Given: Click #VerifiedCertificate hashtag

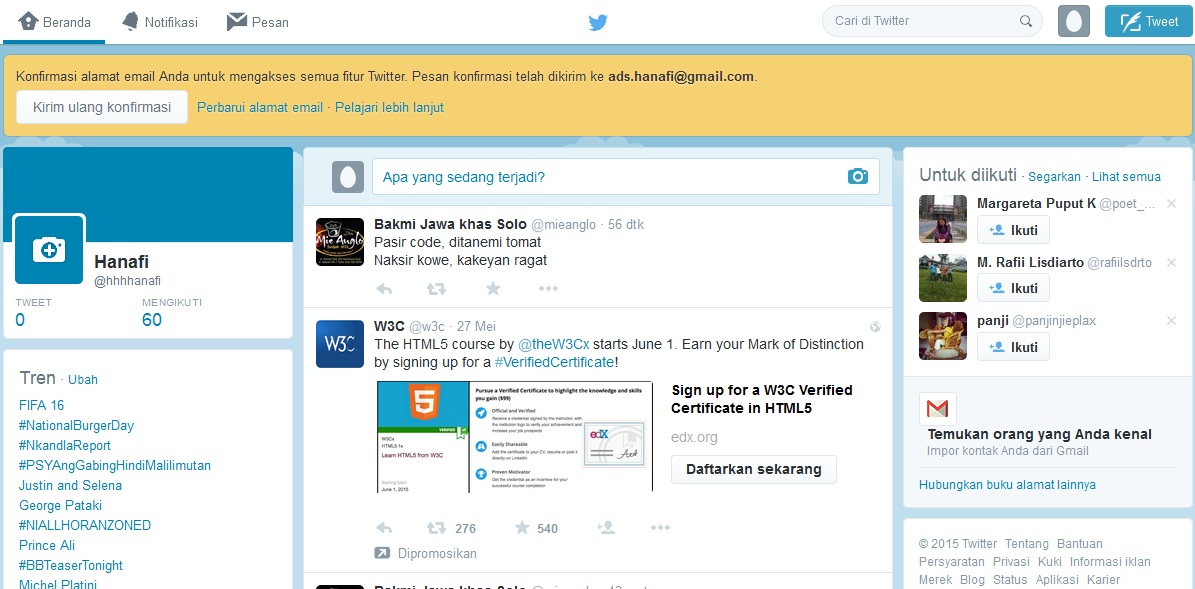Looking at the screenshot, I should (x=554, y=362).
